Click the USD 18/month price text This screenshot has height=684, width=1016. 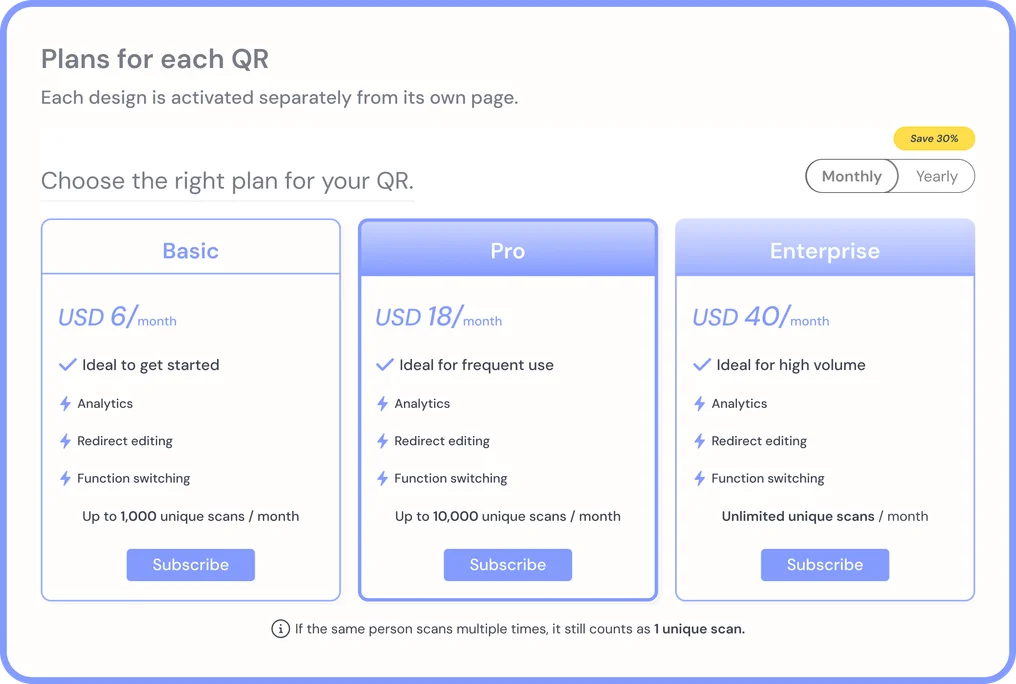[x=439, y=317]
